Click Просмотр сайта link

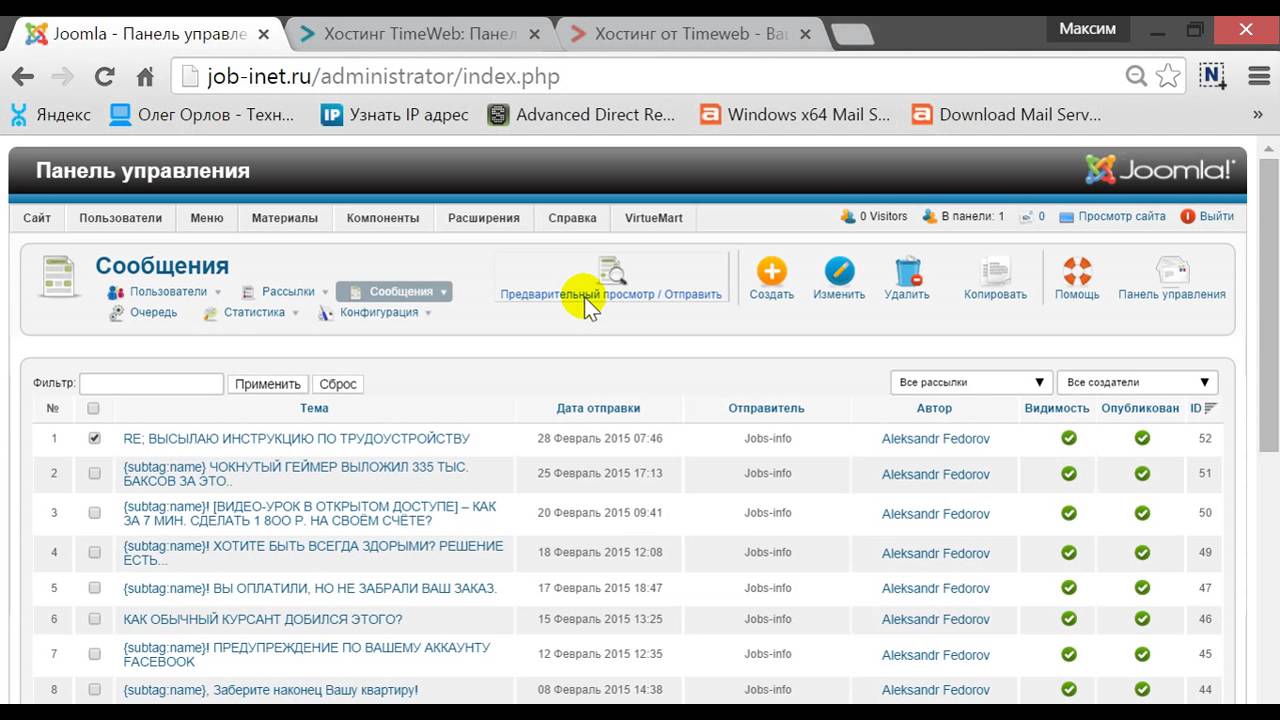tap(1122, 216)
